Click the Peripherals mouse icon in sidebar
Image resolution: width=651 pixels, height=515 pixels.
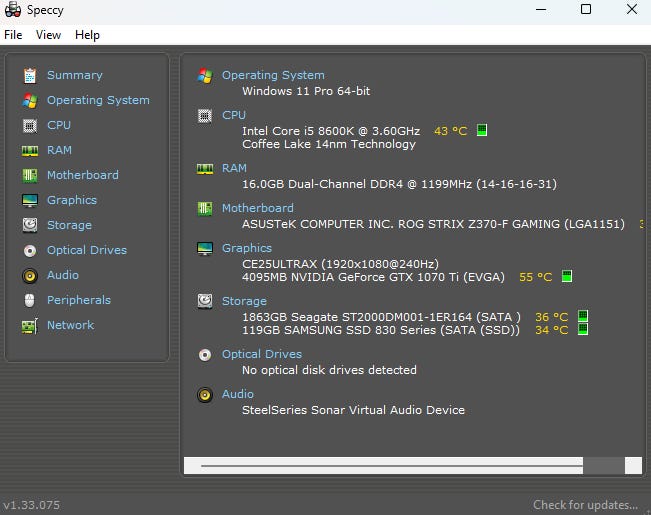tap(29, 300)
